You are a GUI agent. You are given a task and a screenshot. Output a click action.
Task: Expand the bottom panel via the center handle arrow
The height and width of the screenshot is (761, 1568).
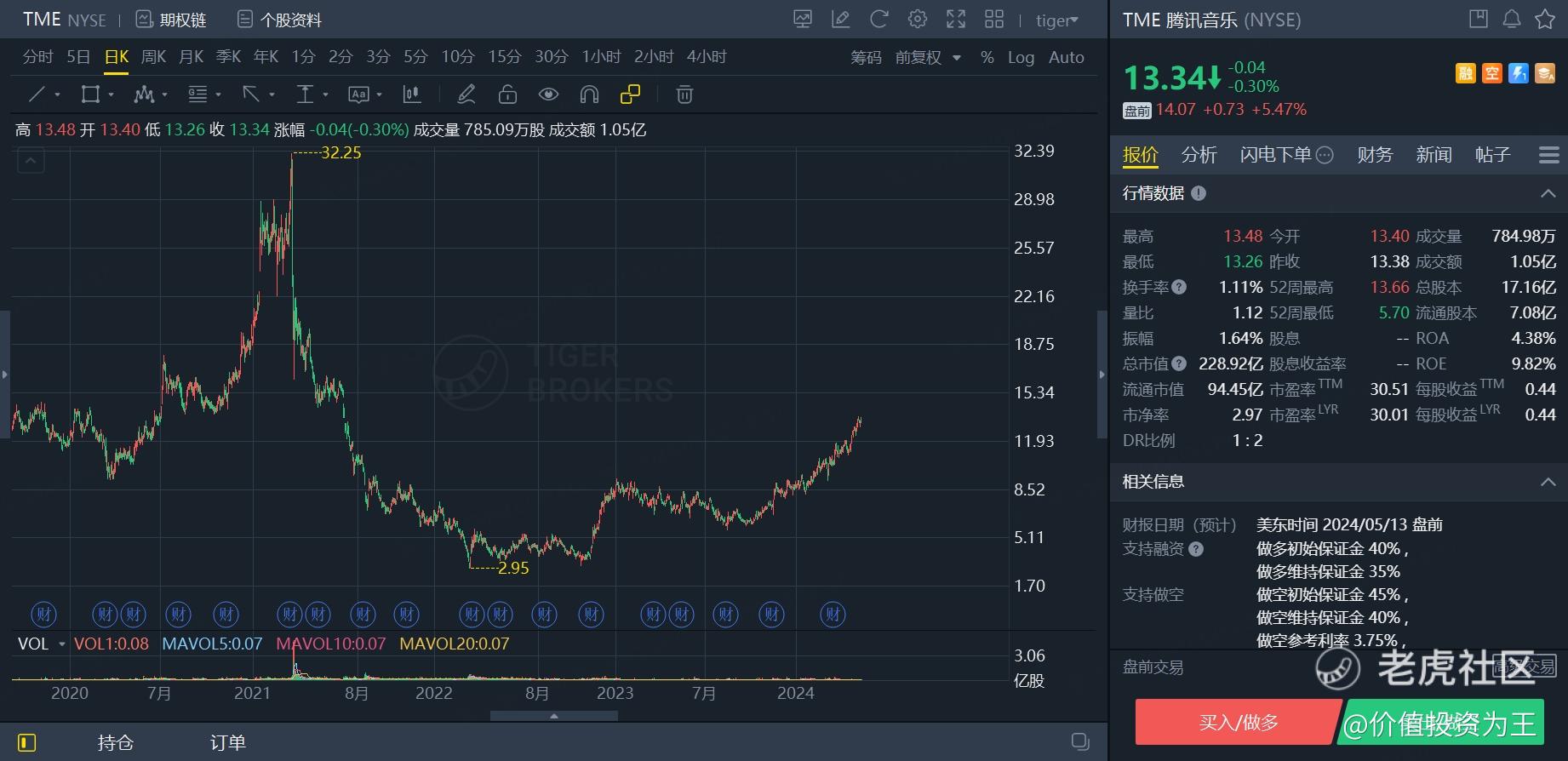point(554,716)
